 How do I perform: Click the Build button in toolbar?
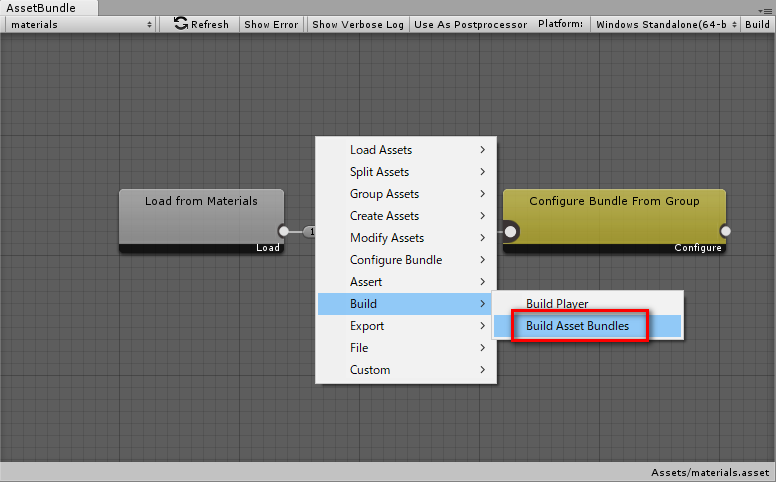[x=757, y=24]
